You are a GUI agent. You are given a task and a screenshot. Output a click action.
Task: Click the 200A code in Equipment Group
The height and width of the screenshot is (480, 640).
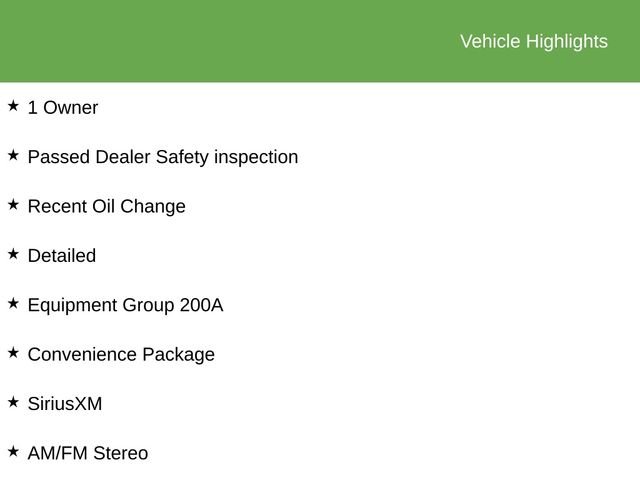(201, 305)
